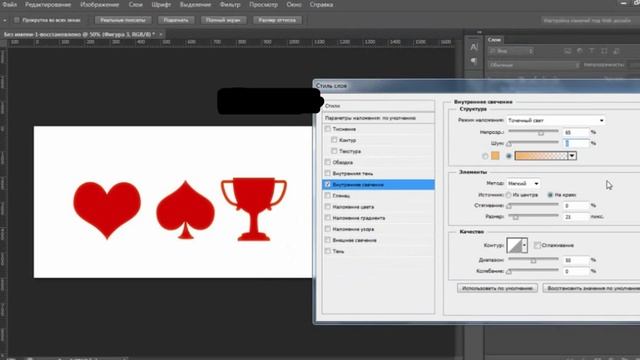Open the layer filter Вид dropdown
Screen dimensions: 640x360
pyautogui.click(x=511, y=51)
